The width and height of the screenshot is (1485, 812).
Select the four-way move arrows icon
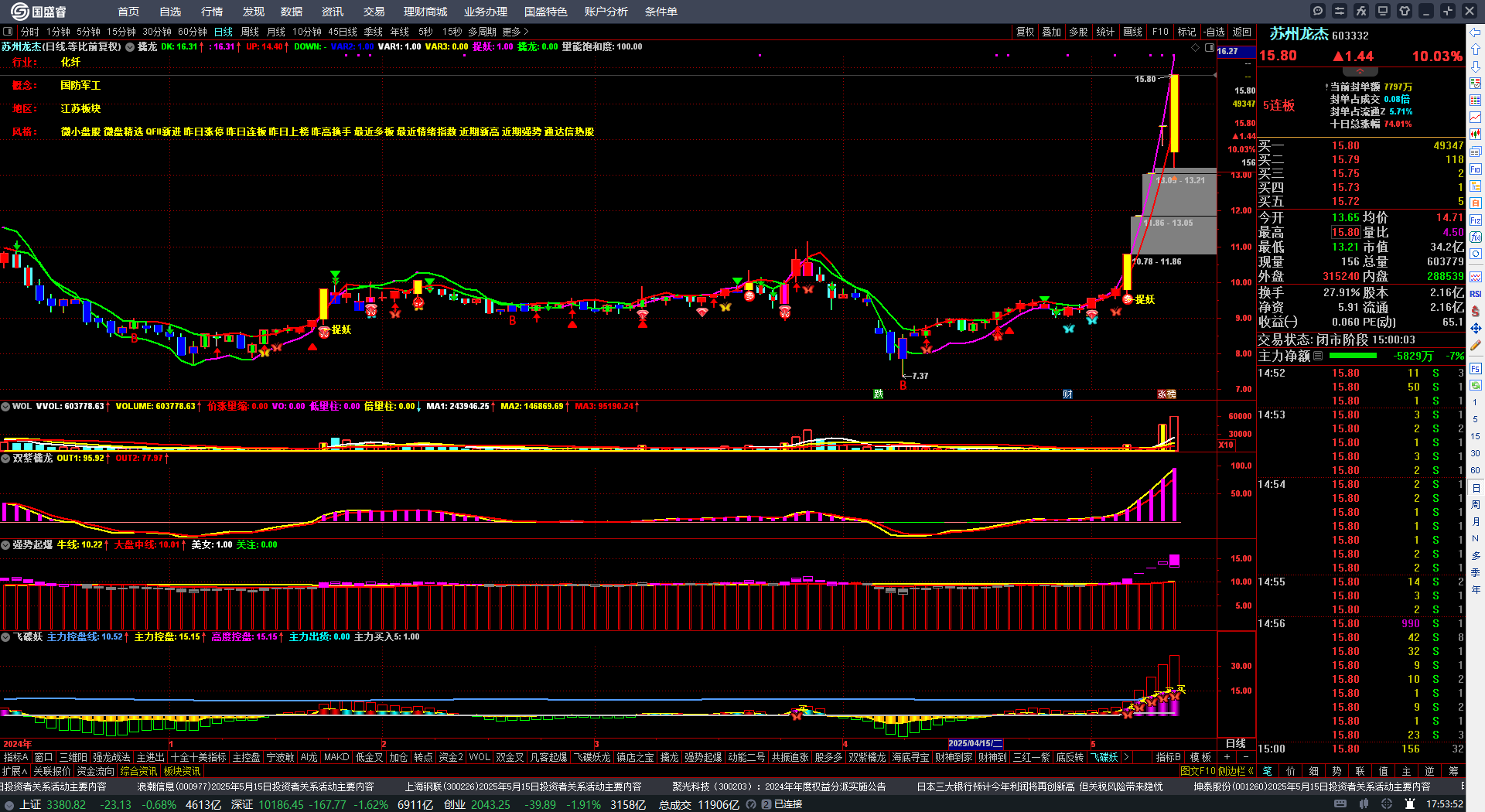point(1476,328)
